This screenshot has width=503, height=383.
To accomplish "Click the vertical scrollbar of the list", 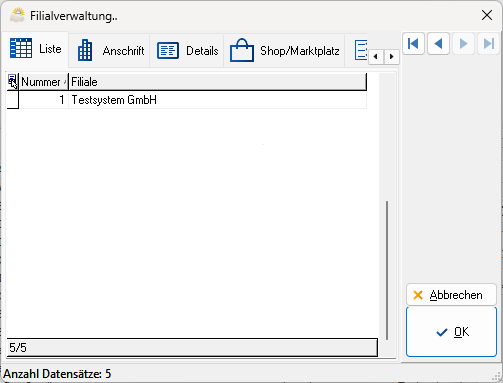I will tap(387, 270).
